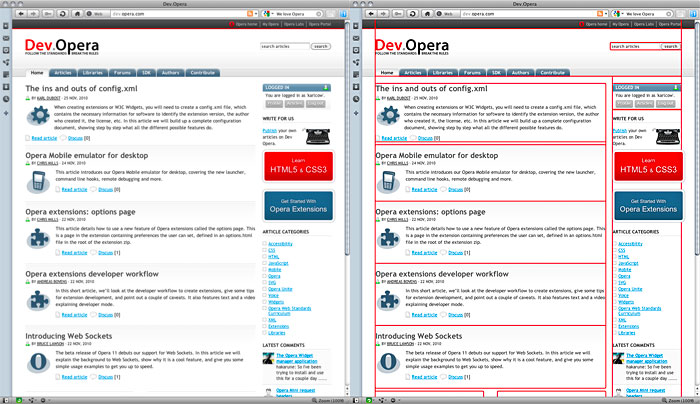The image size is (700, 404).
Task: Click Opera Link green icon in left status bar
Action: [19, 400]
